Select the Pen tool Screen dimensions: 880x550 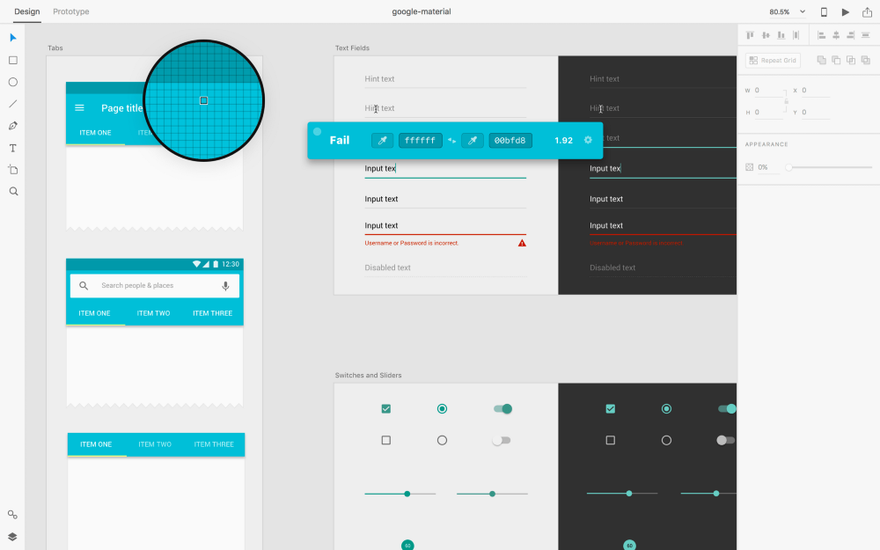[x=13, y=126]
